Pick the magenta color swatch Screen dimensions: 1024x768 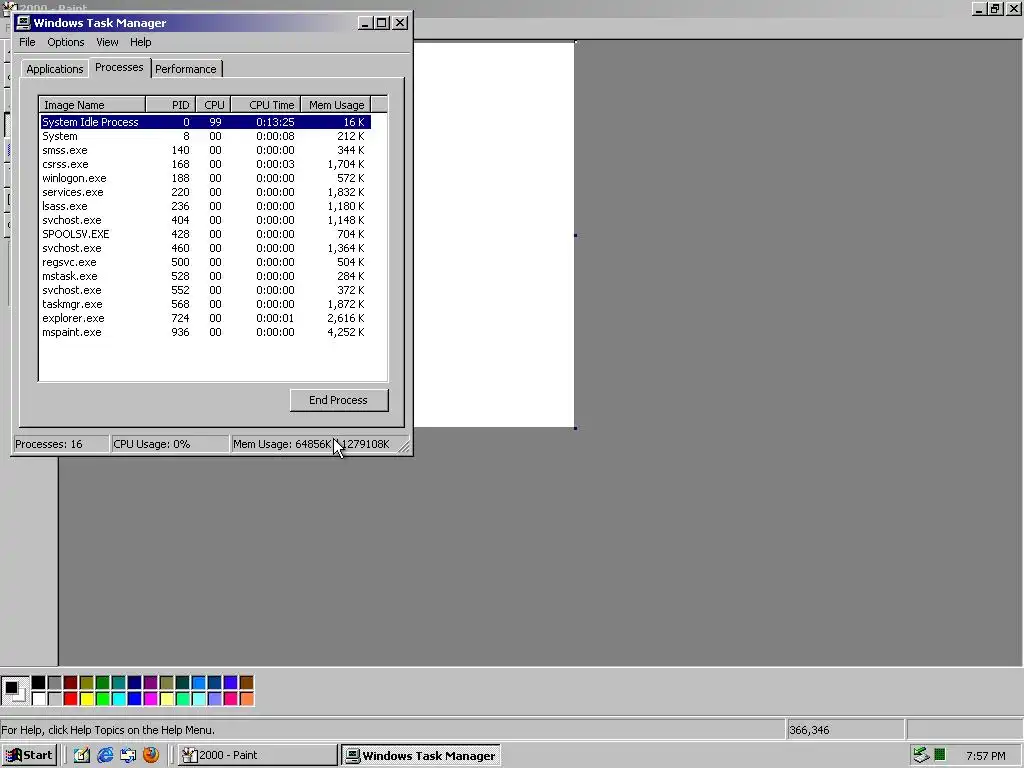coord(150,699)
